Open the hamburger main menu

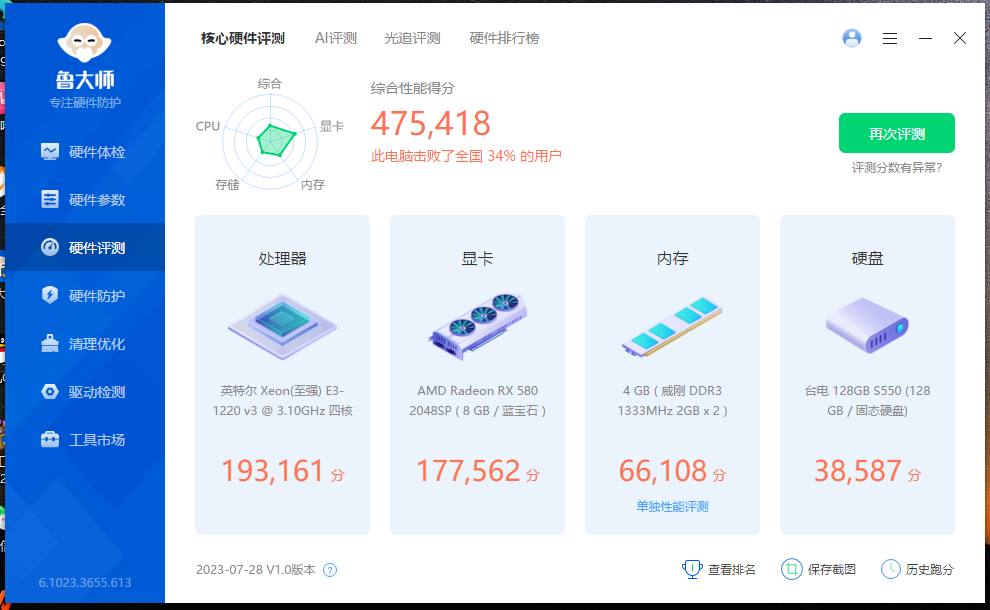tap(890, 38)
